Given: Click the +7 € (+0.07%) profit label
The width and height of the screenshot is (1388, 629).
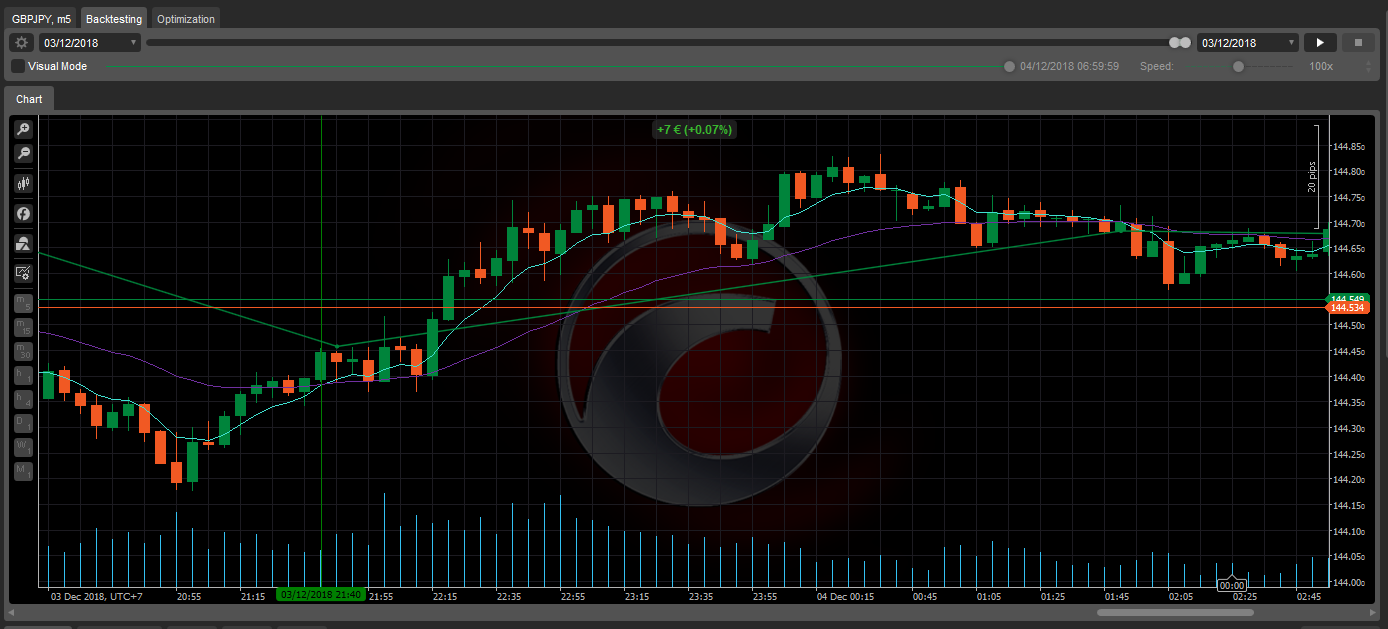Looking at the screenshot, I should pyautogui.click(x=694, y=130).
